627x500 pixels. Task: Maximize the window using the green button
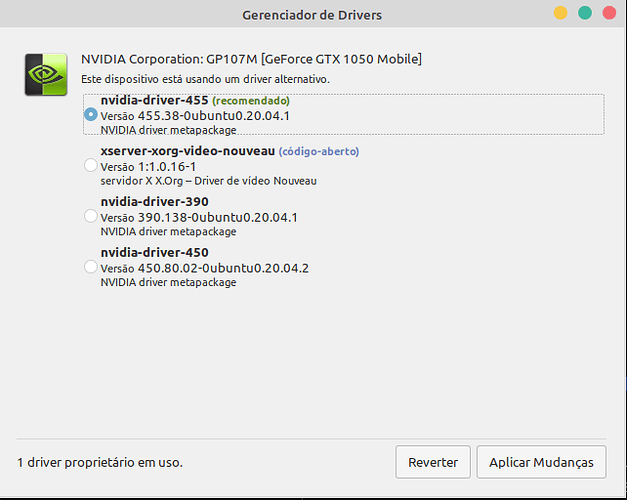[585, 14]
